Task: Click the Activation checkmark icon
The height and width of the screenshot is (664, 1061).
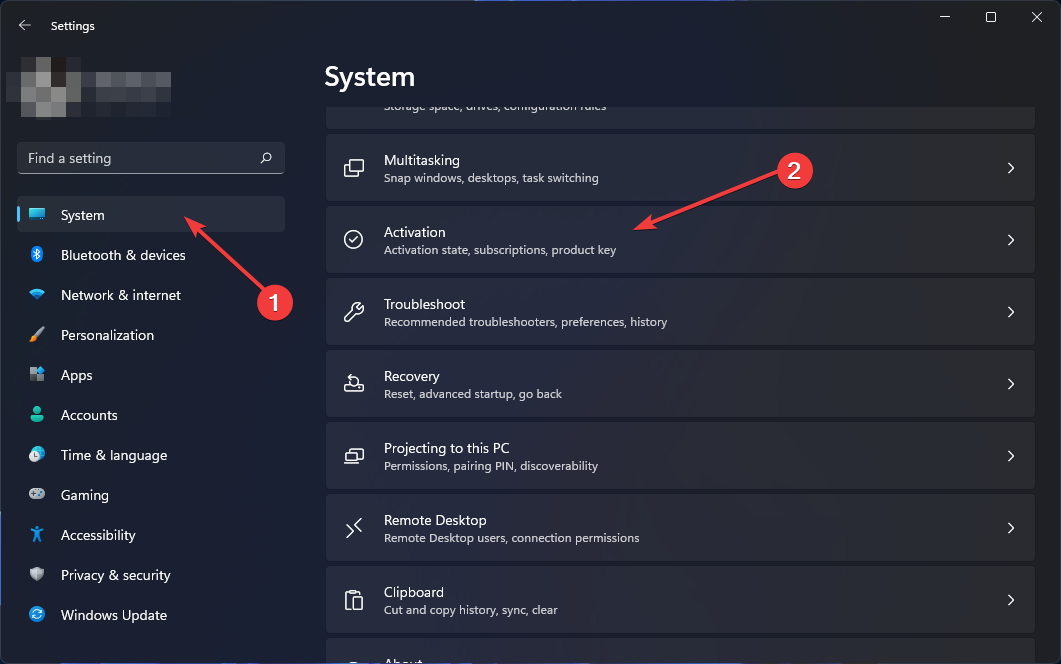Action: tap(353, 240)
